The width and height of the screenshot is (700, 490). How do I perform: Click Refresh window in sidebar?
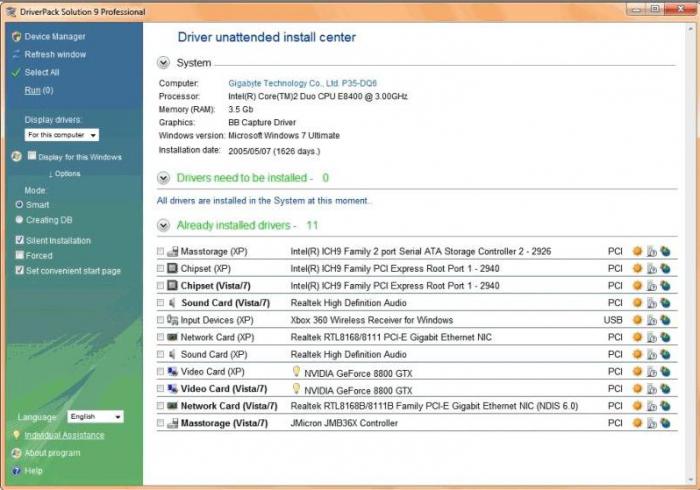pyautogui.click(x=55, y=54)
